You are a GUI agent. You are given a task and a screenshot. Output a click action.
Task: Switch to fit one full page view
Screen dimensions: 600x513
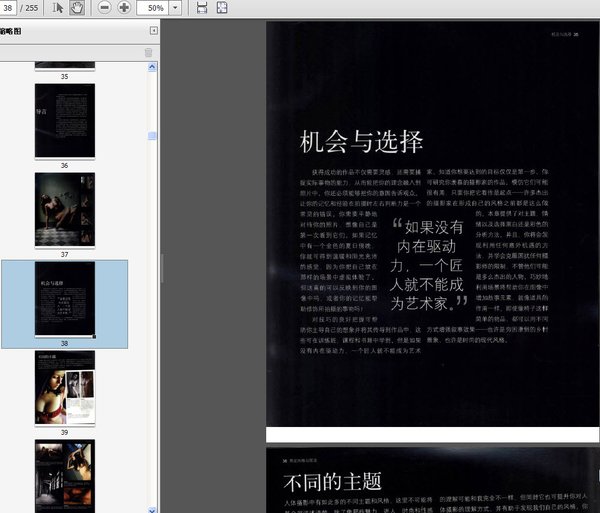tap(223, 7)
